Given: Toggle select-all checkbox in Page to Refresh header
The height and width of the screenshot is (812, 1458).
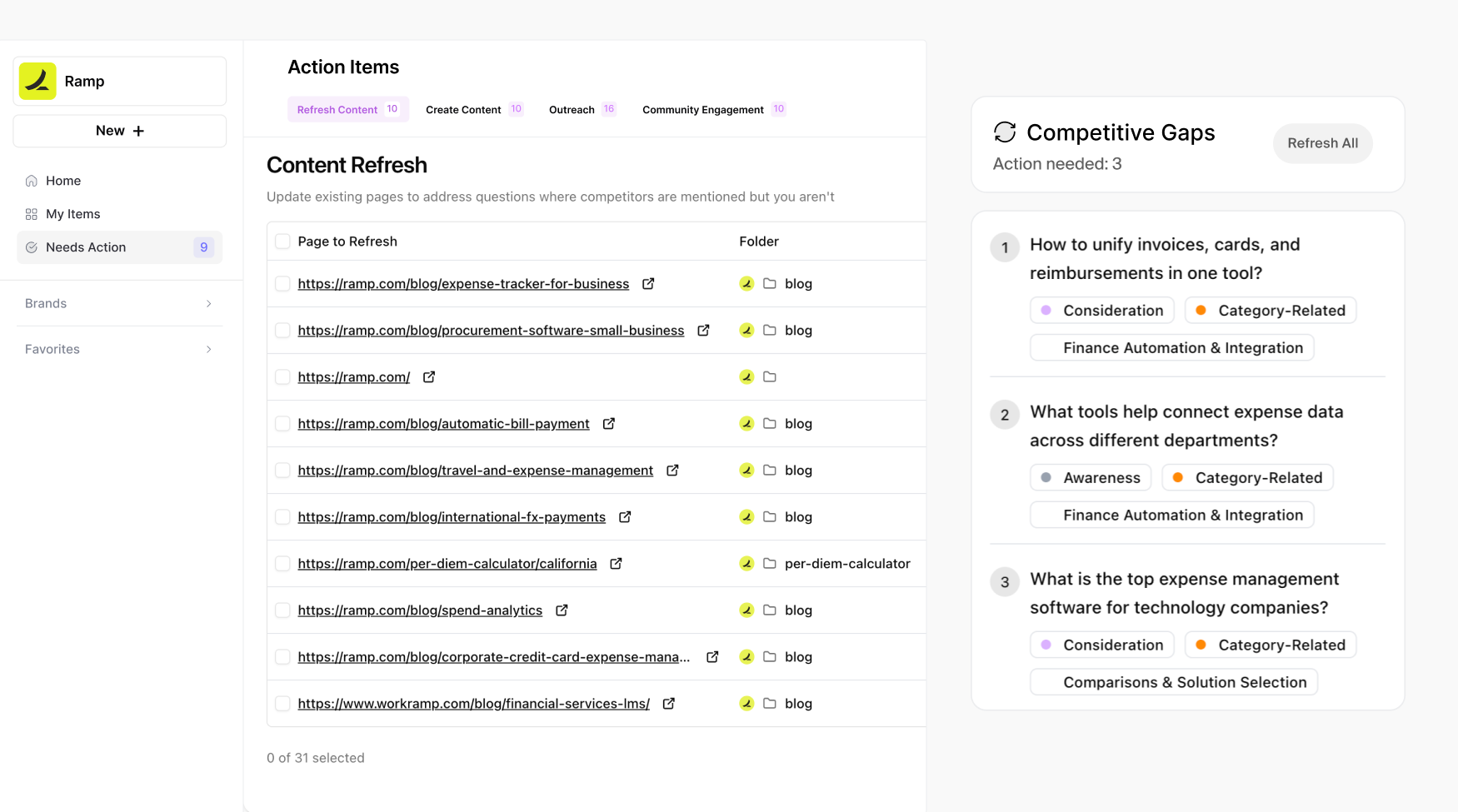Looking at the screenshot, I should (x=282, y=242).
